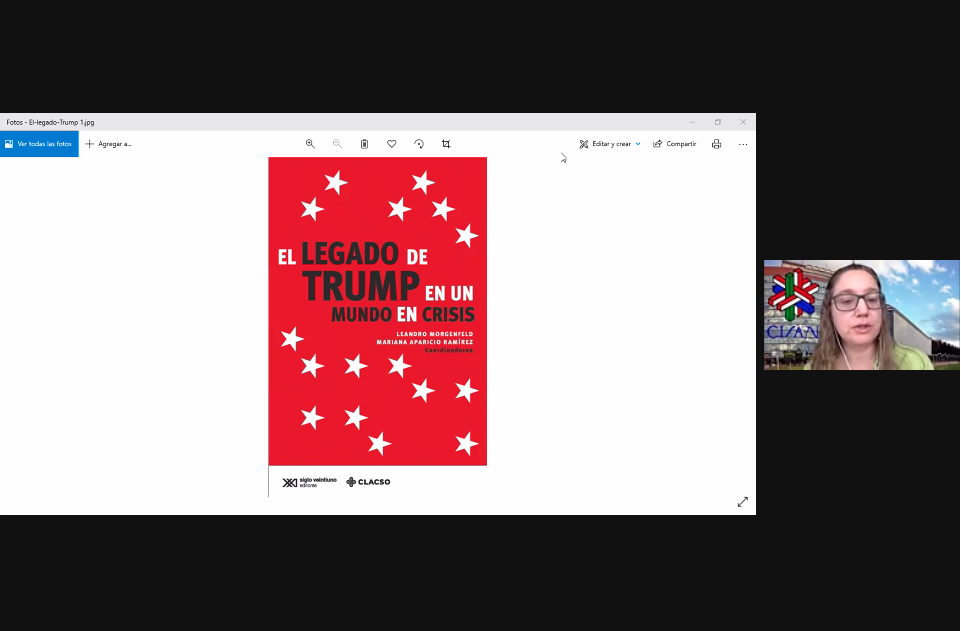Delete the photo with the trash icon
The width and height of the screenshot is (961, 631).
[x=364, y=144]
